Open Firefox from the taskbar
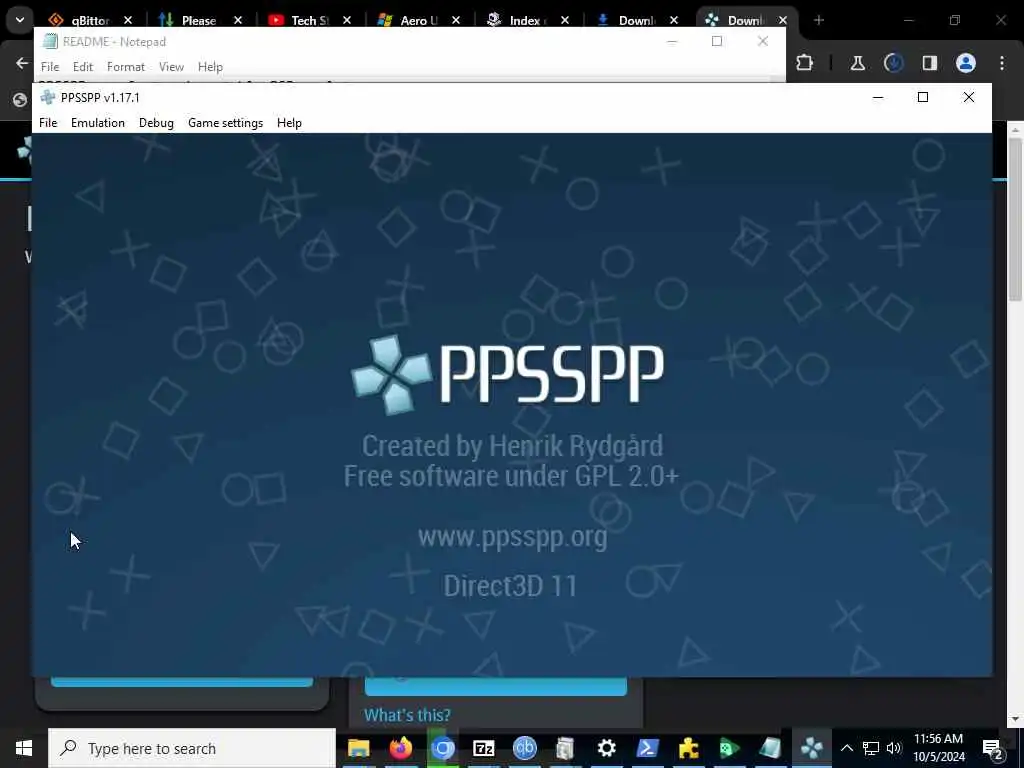 (400, 748)
